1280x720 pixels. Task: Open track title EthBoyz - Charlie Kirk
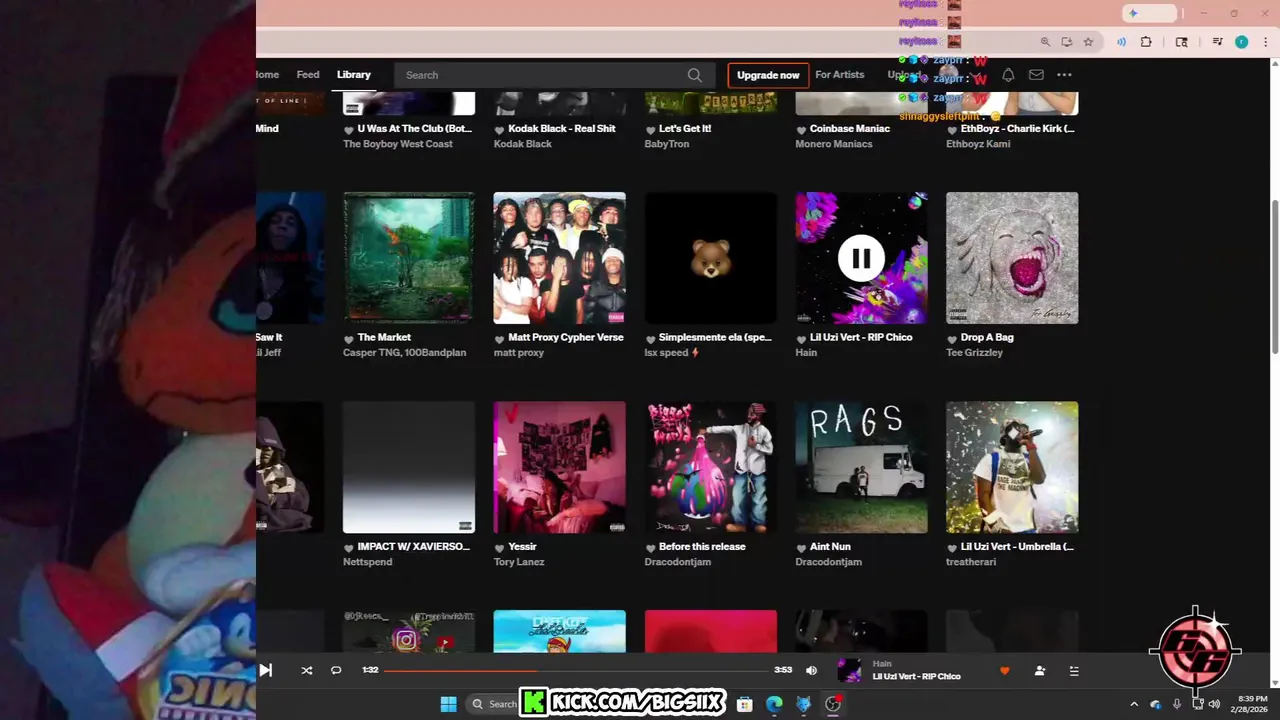pyautogui.click(x=1017, y=129)
